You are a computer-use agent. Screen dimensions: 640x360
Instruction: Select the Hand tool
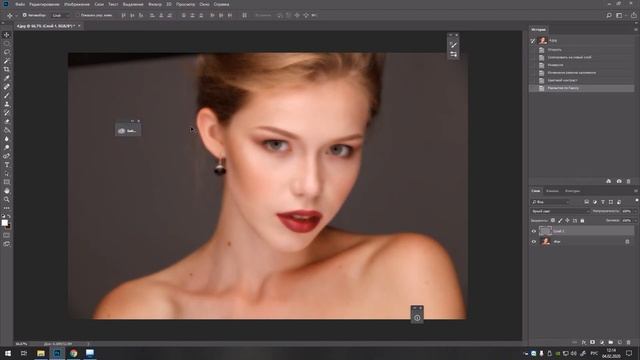coord(7,191)
